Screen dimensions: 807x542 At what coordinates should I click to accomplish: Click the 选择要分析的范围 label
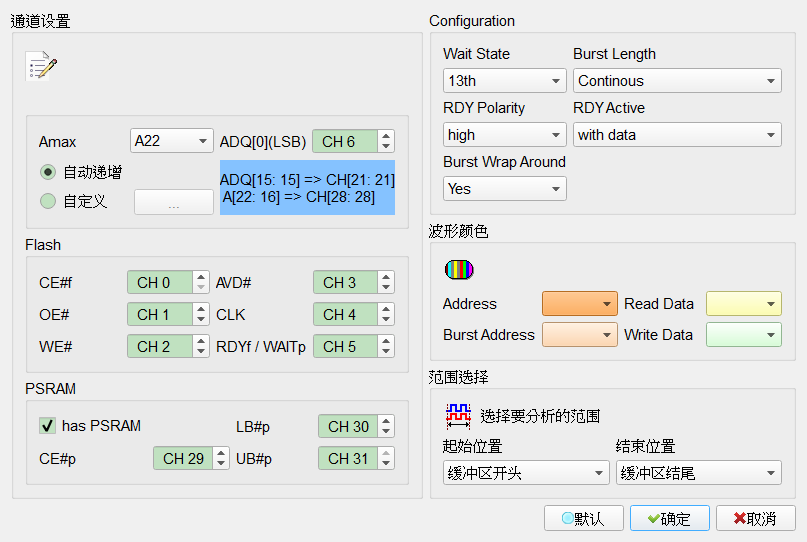coord(540,416)
